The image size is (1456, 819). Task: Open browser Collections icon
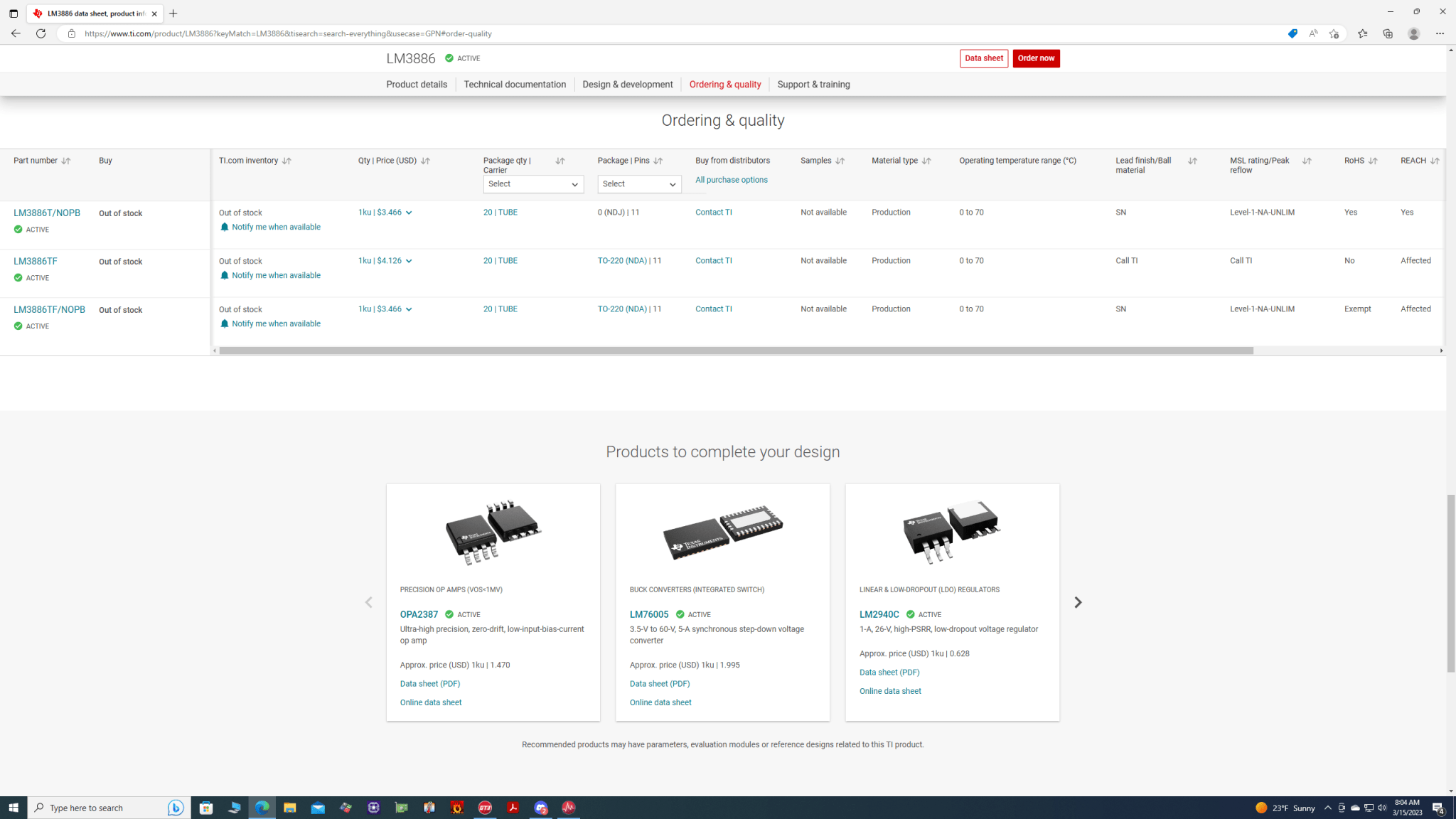(x=1388, y=33)
